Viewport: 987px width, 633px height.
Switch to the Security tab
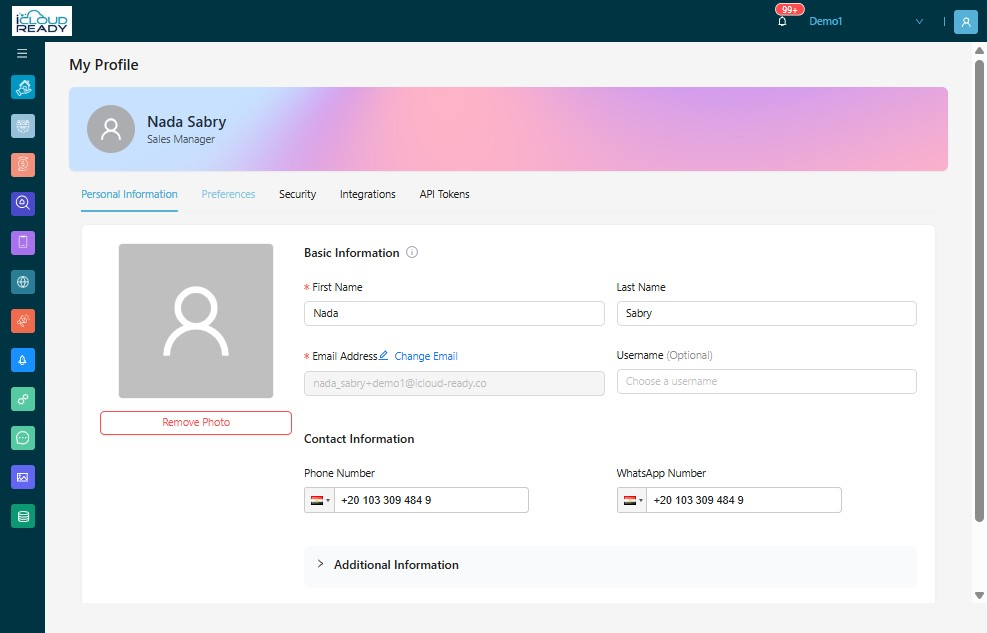tap(297, 194)
